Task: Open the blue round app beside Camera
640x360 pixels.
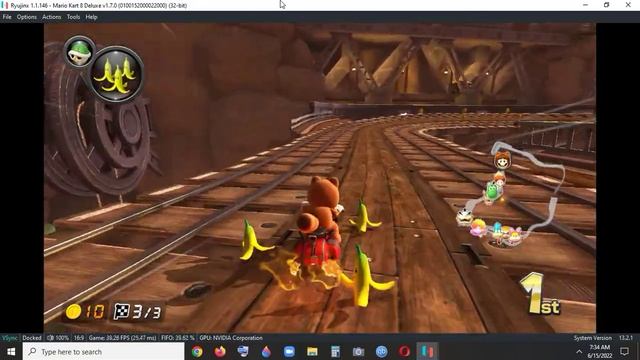Action: pyautogui.click(x=382, y=351)
